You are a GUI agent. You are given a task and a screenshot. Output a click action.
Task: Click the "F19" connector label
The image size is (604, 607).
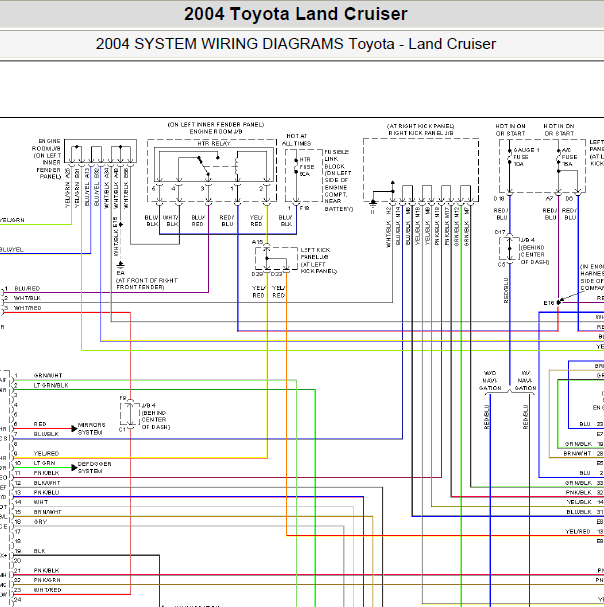[x=304, y=208]
